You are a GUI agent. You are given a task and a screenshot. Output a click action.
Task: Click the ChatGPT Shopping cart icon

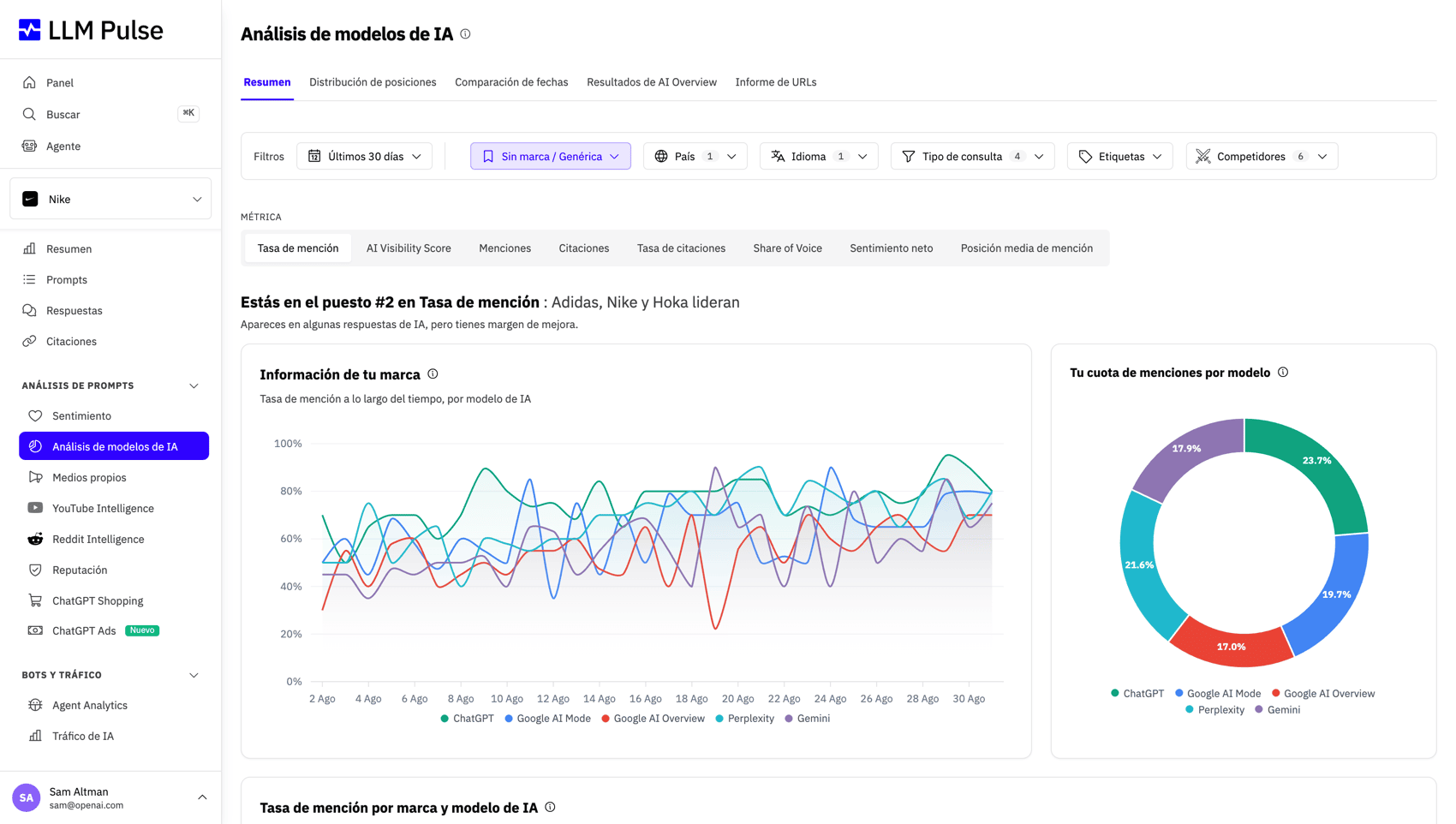(x=35, y=600)
